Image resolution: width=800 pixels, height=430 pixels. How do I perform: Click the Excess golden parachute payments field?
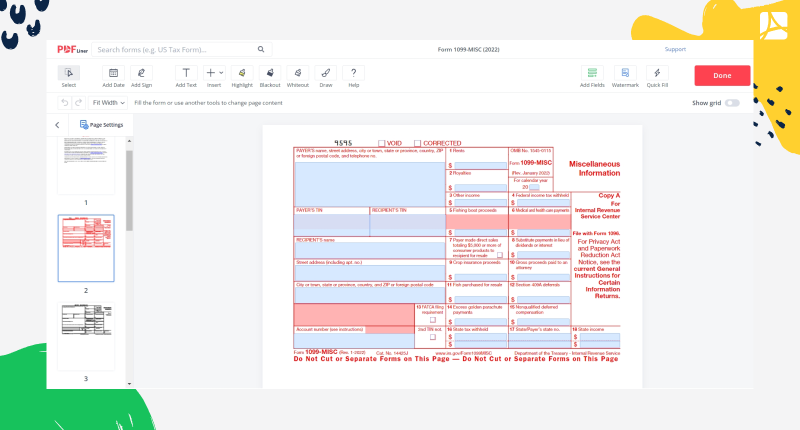click(481, 322)
